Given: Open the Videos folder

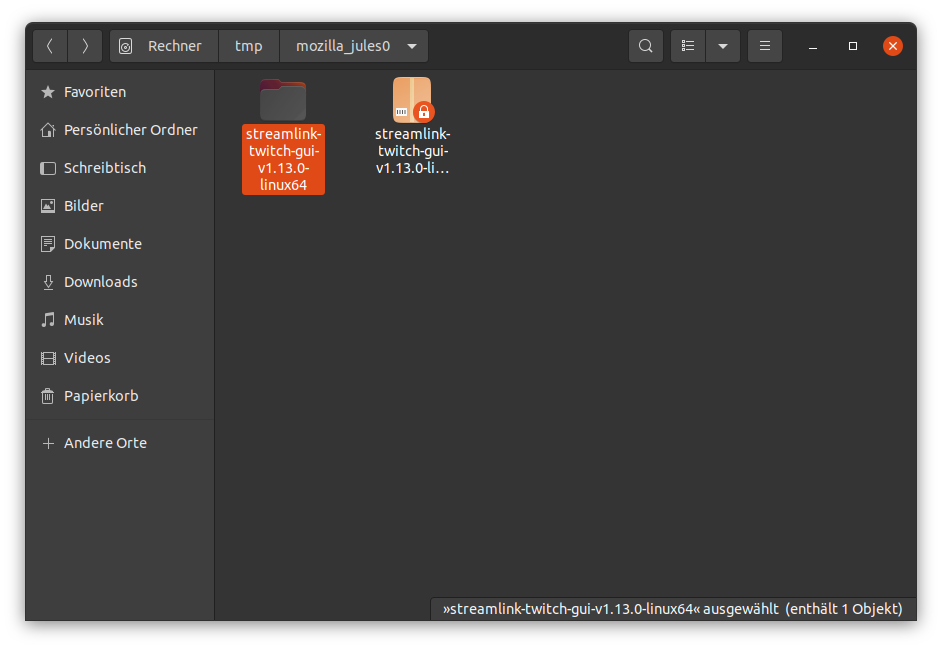Looking at the screenshot, I should (x=120, y=358).
